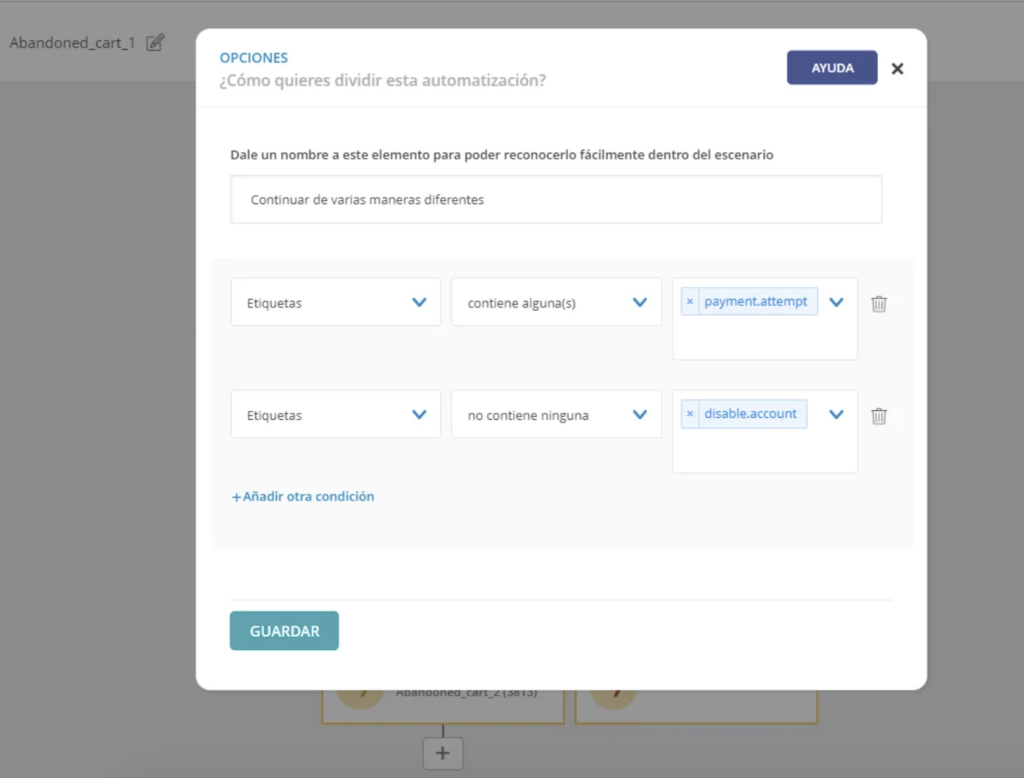Open the 'no contiene ninguna' operator dropdown

click(556, 415)
